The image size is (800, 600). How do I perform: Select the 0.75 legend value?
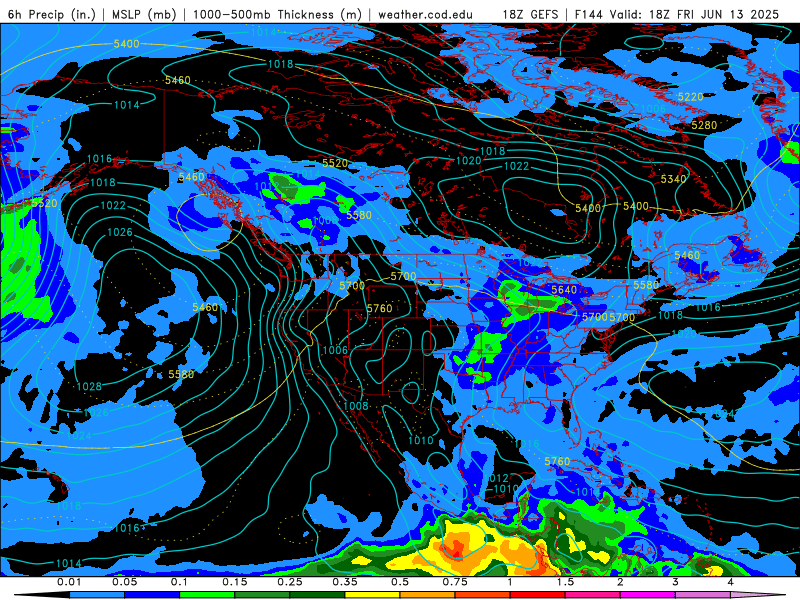click(x=455, y=582)
